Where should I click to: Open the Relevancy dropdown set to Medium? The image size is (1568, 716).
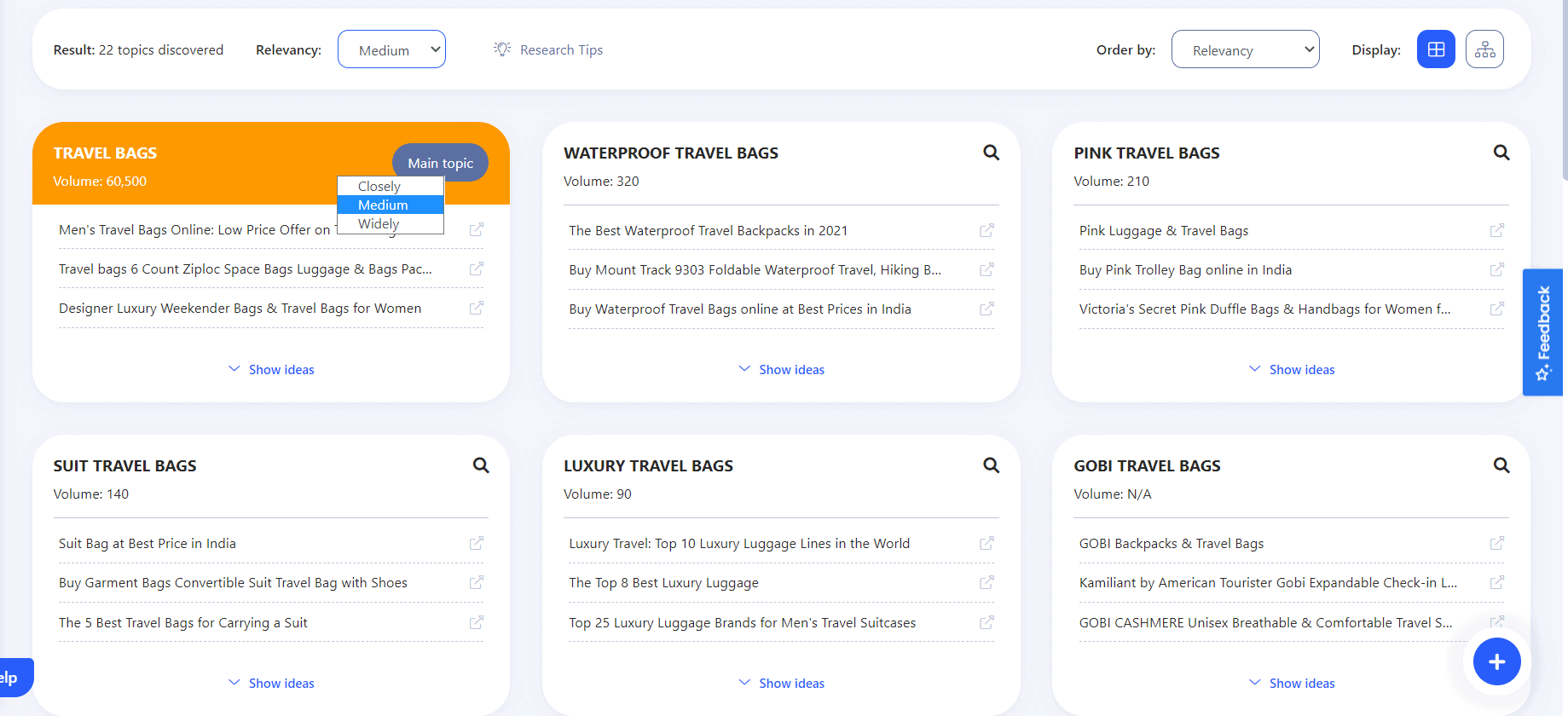pos(391,49)
